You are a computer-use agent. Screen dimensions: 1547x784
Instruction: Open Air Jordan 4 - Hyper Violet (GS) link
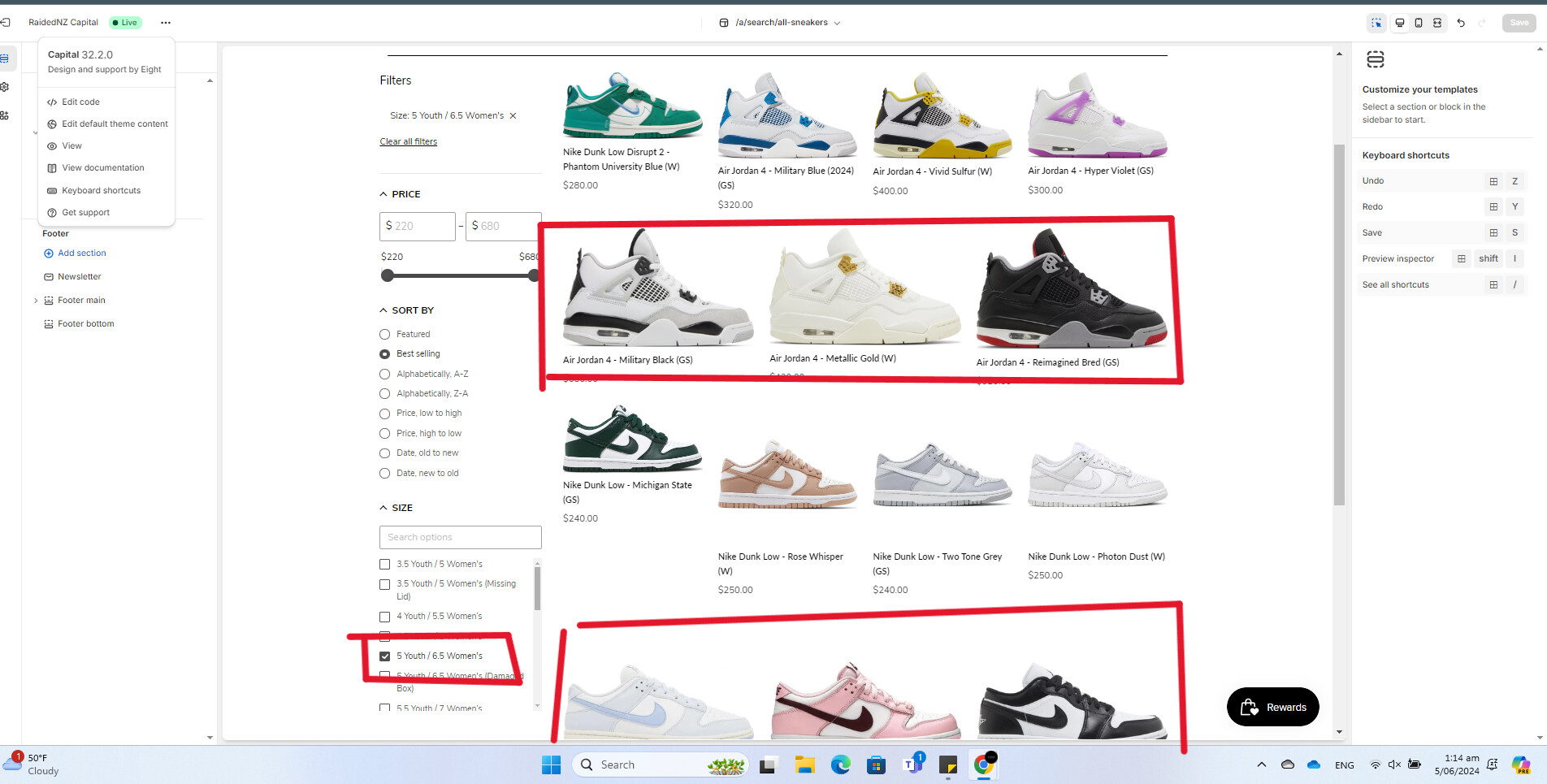click(x=1090, y=171)
